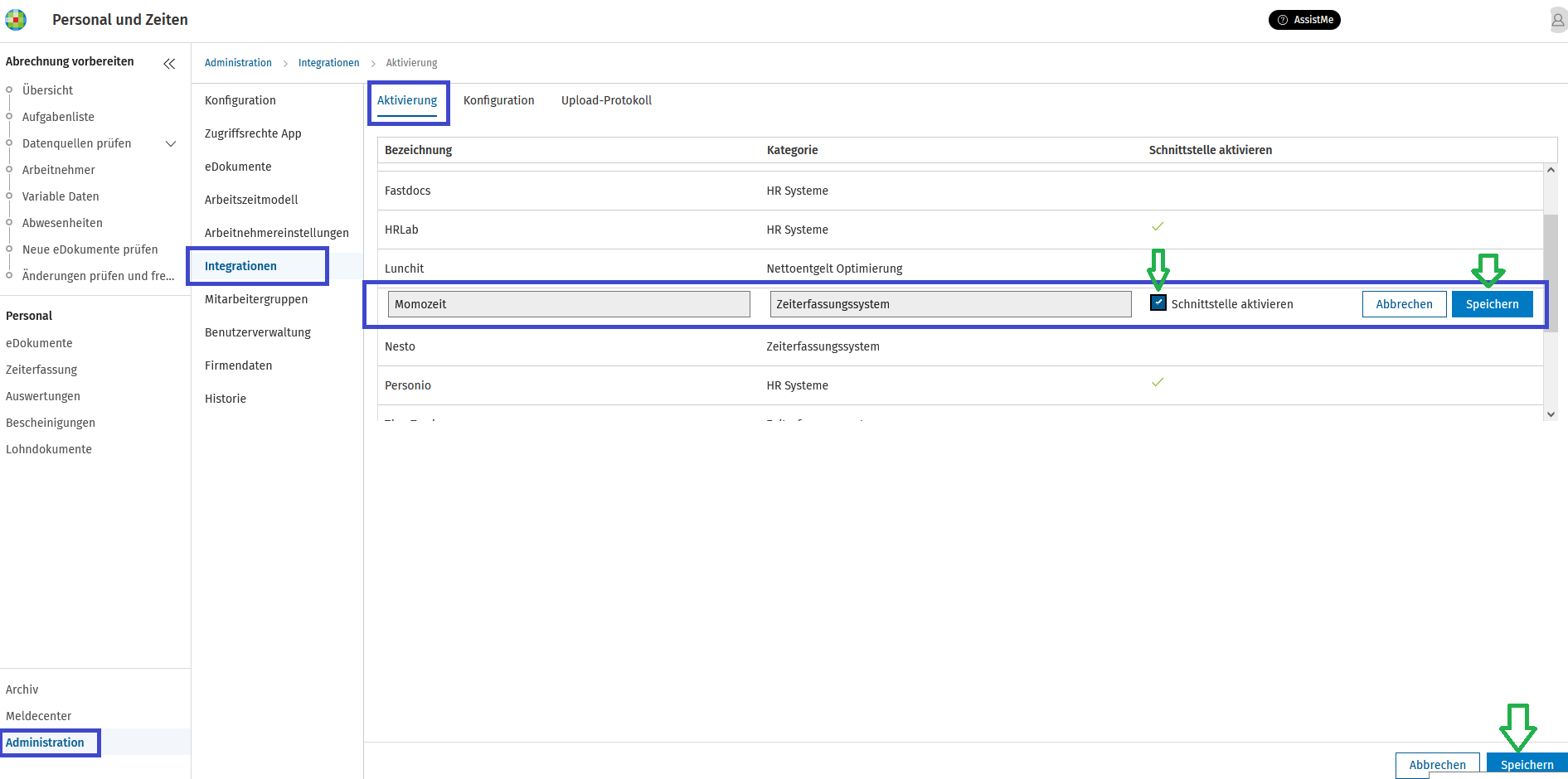Viewport: 1568px width, 779px height.
Task: Open Integrationen in settings menu
Action: click(x=240, y=266)
